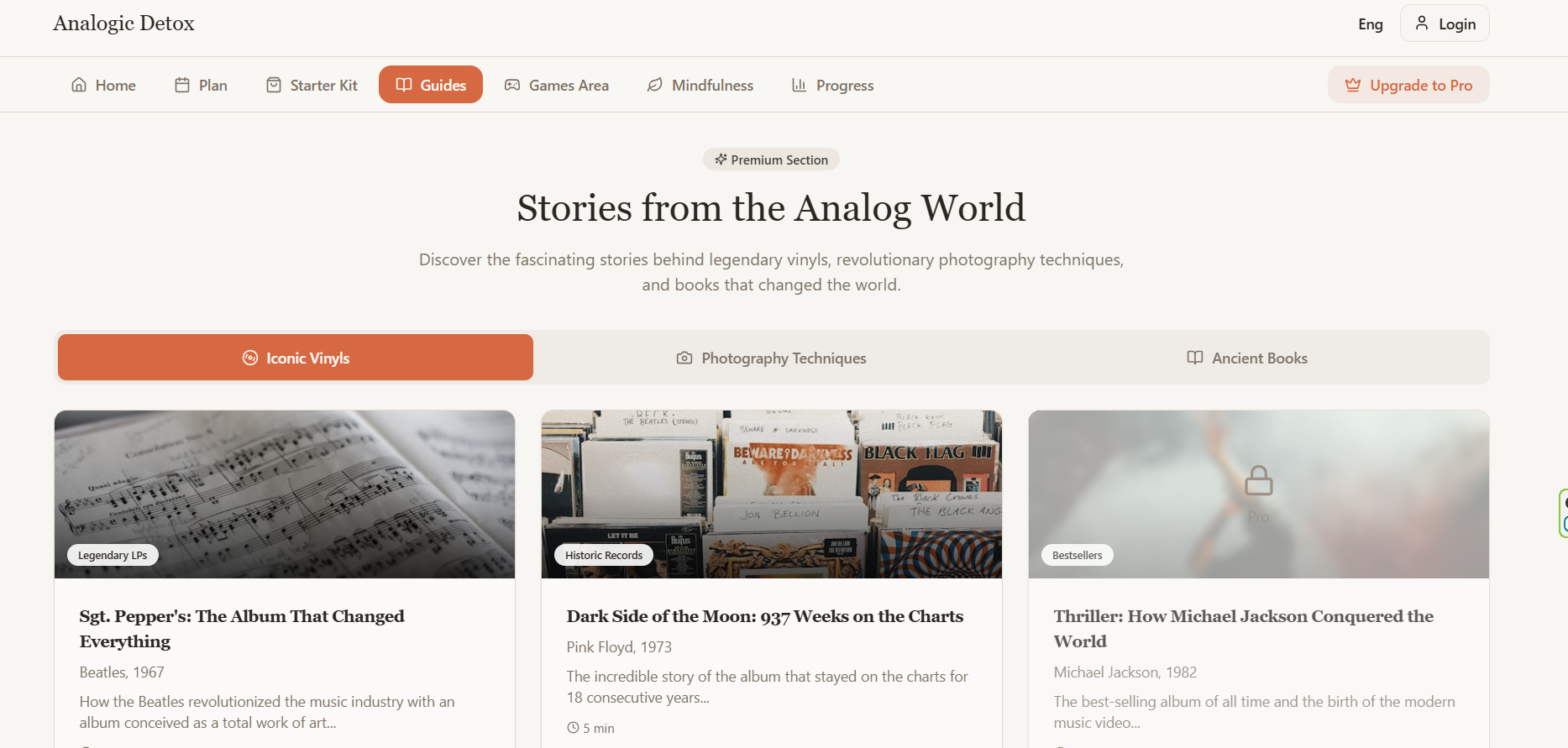This screenshot has height=748, width=1568.
Task: Click the Historic Records vinyl crate thumbnail
Action: pyautogui.click(x=772, y=494)
